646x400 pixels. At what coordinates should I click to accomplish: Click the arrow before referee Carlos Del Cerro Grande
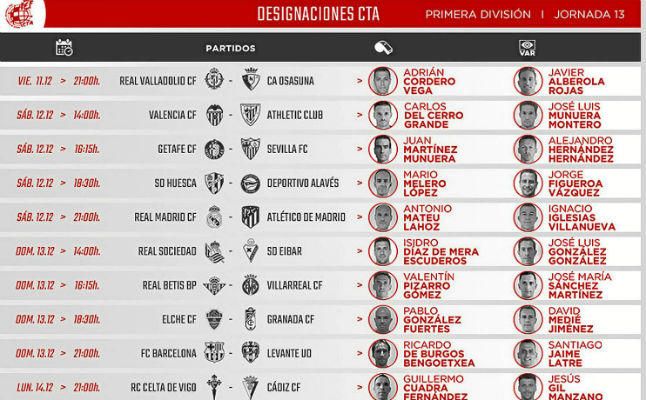pyautogui.click(x=359, y=115)
